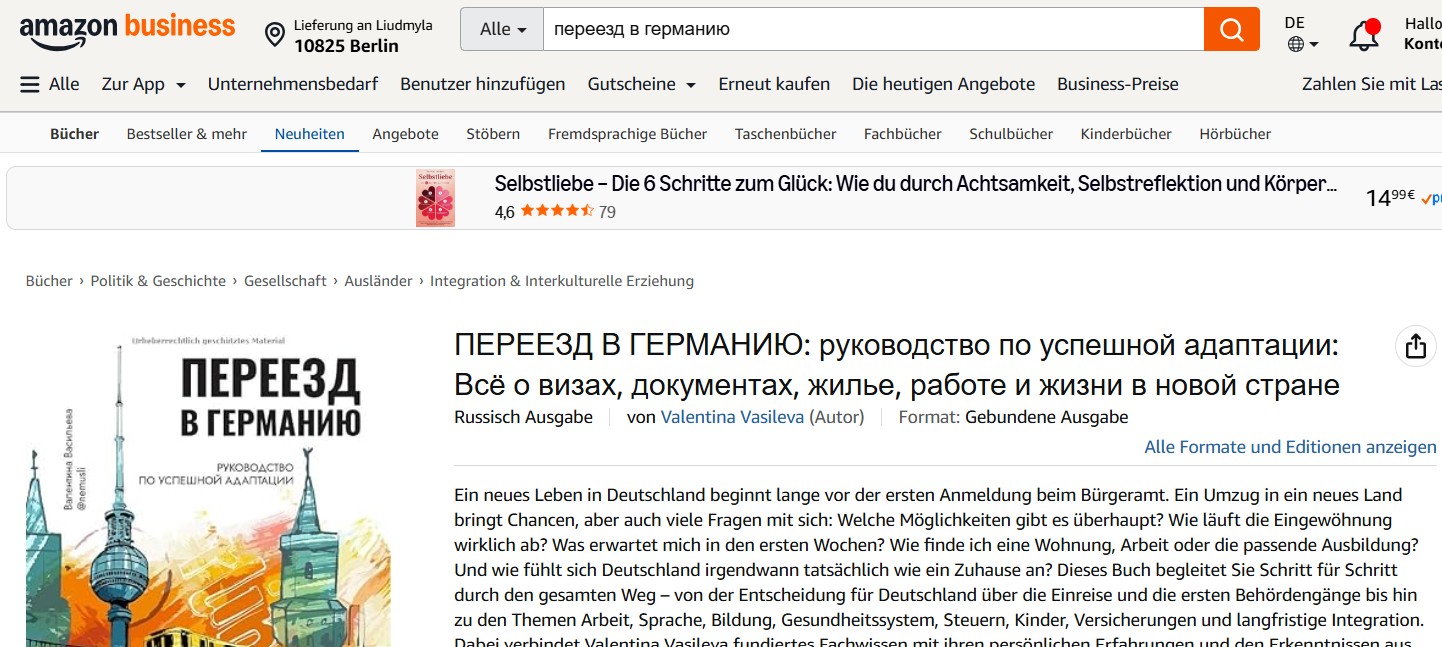Click the share icon beside book title
1442x647 pixels.
point(1415,346)
